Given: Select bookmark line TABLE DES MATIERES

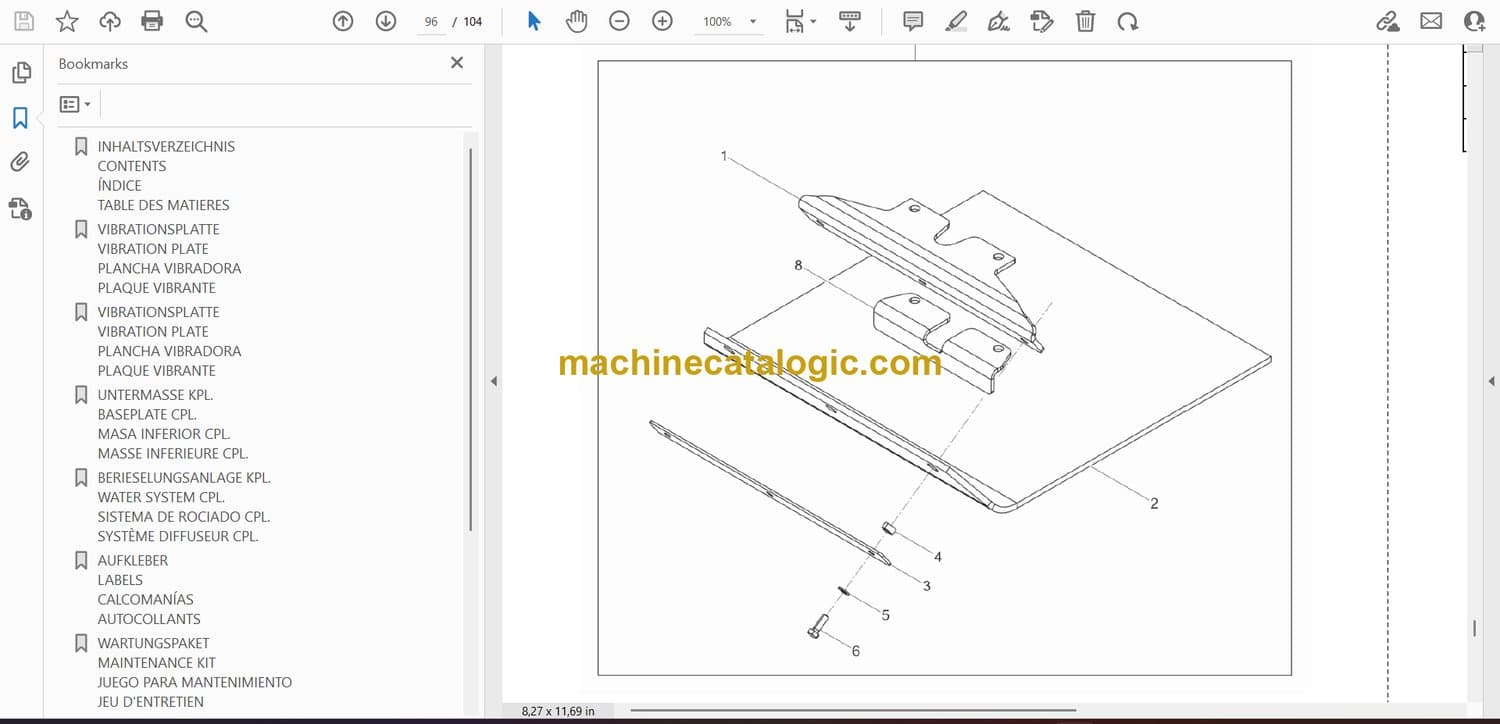Looking at the screenshot, I should 164,205.
